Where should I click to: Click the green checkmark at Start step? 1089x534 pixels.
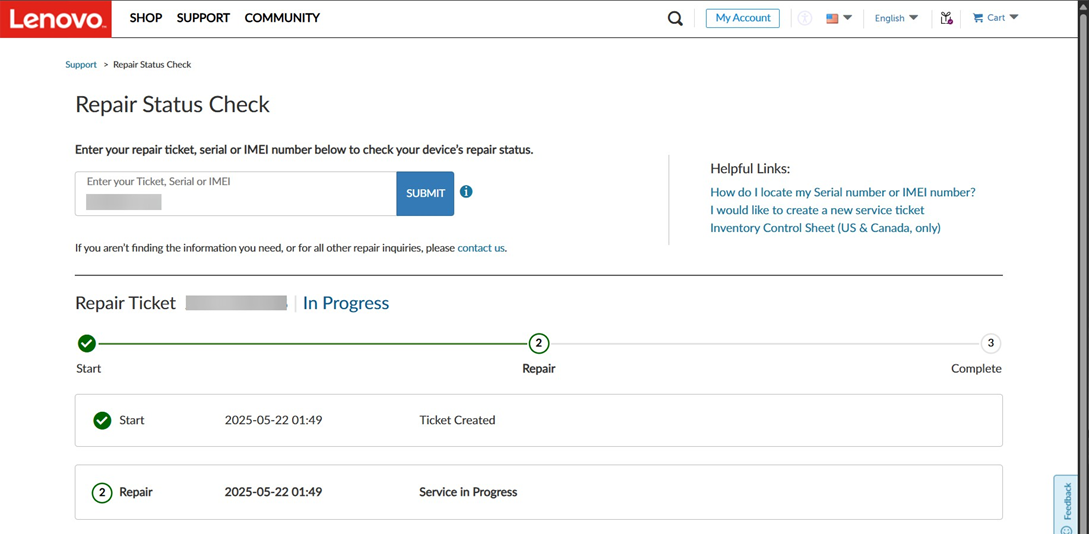[x=87, y=344]
